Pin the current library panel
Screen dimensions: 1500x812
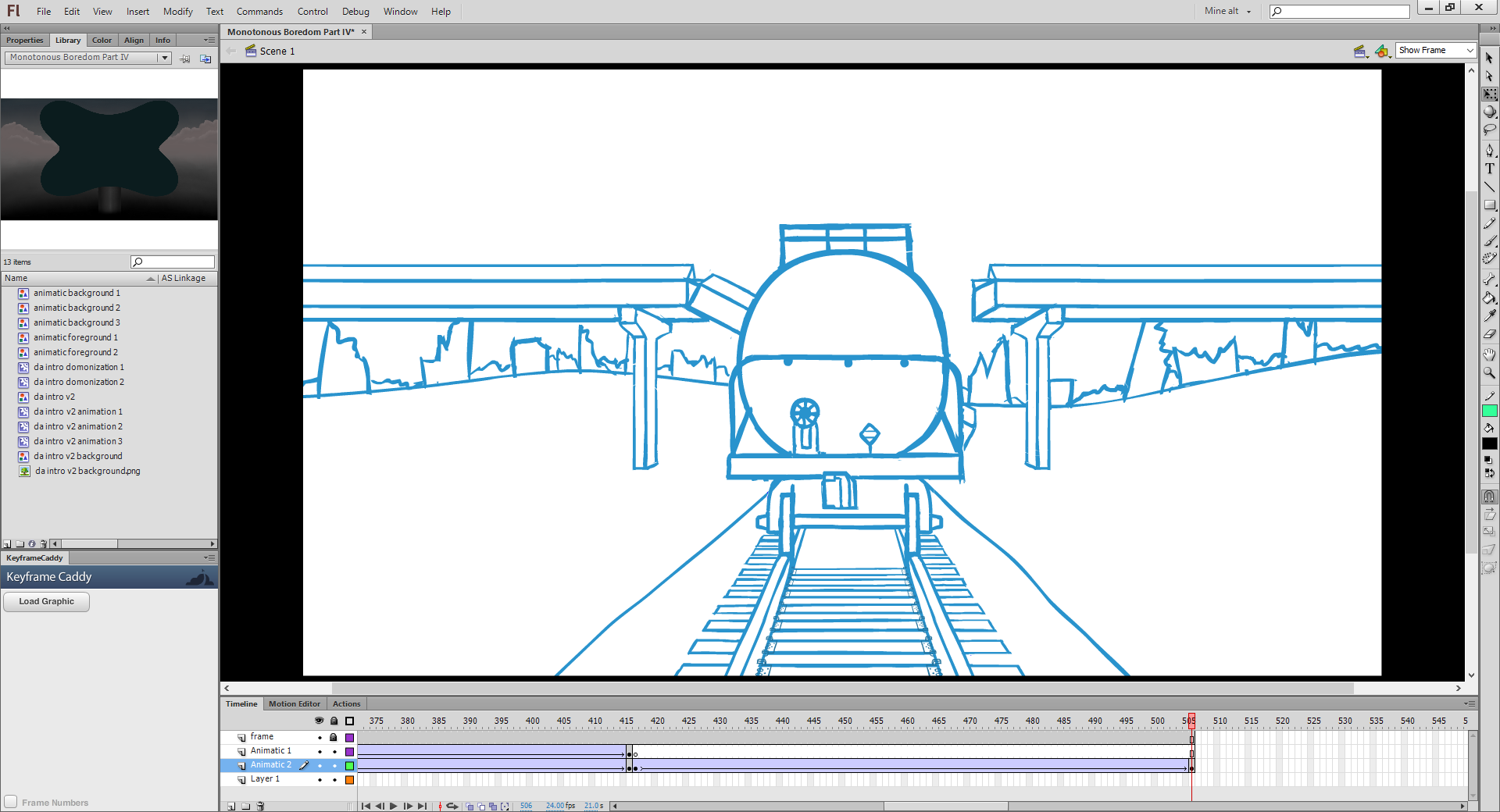[x=185, y=59]
